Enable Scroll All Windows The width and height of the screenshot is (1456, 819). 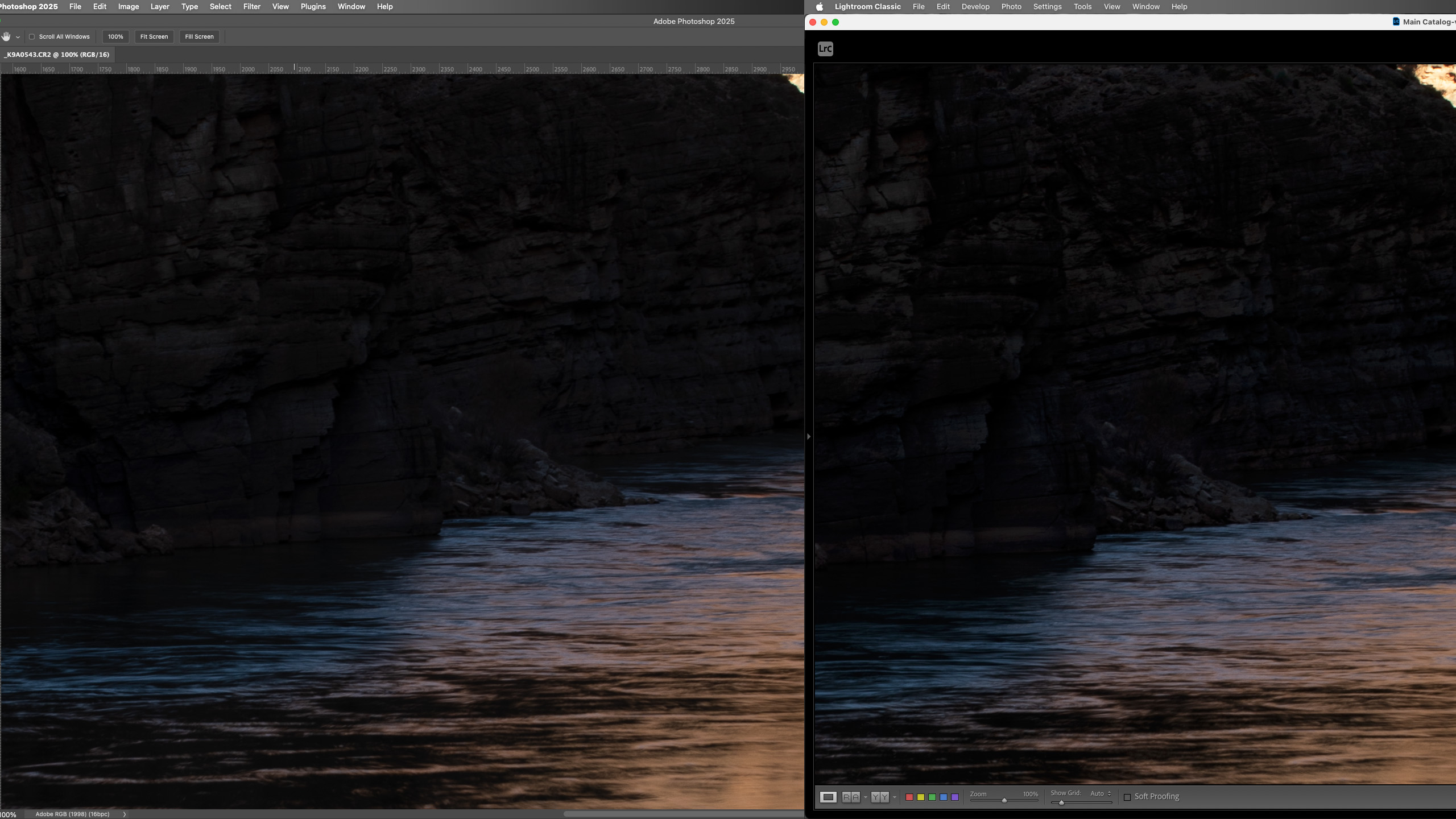point(33,36)
